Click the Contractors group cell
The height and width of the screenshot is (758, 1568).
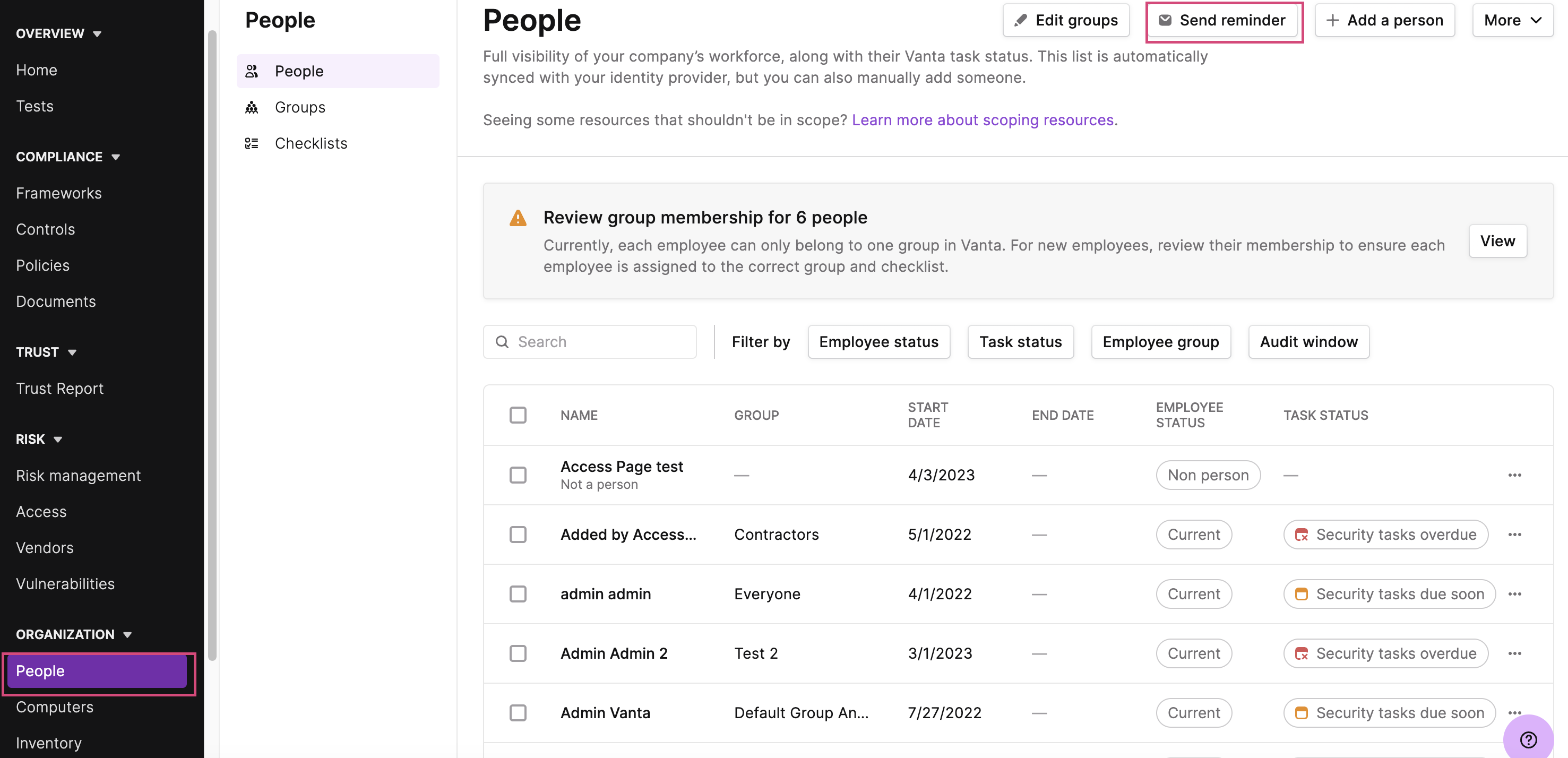pyautogui.click(x=777, y=535)
